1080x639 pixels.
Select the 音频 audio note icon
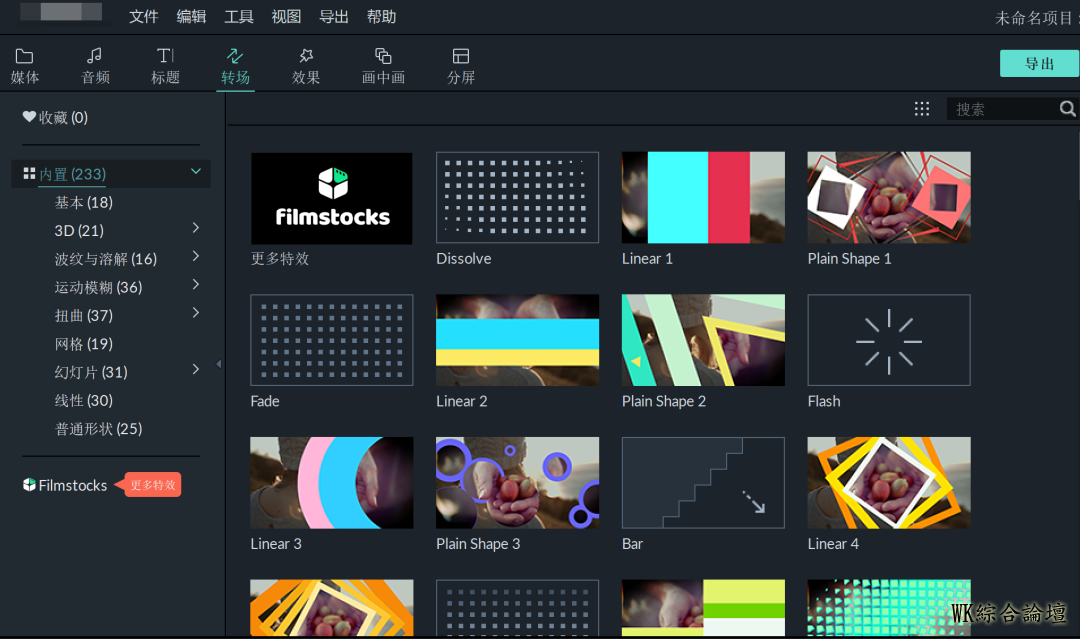(x=95, y=56)
